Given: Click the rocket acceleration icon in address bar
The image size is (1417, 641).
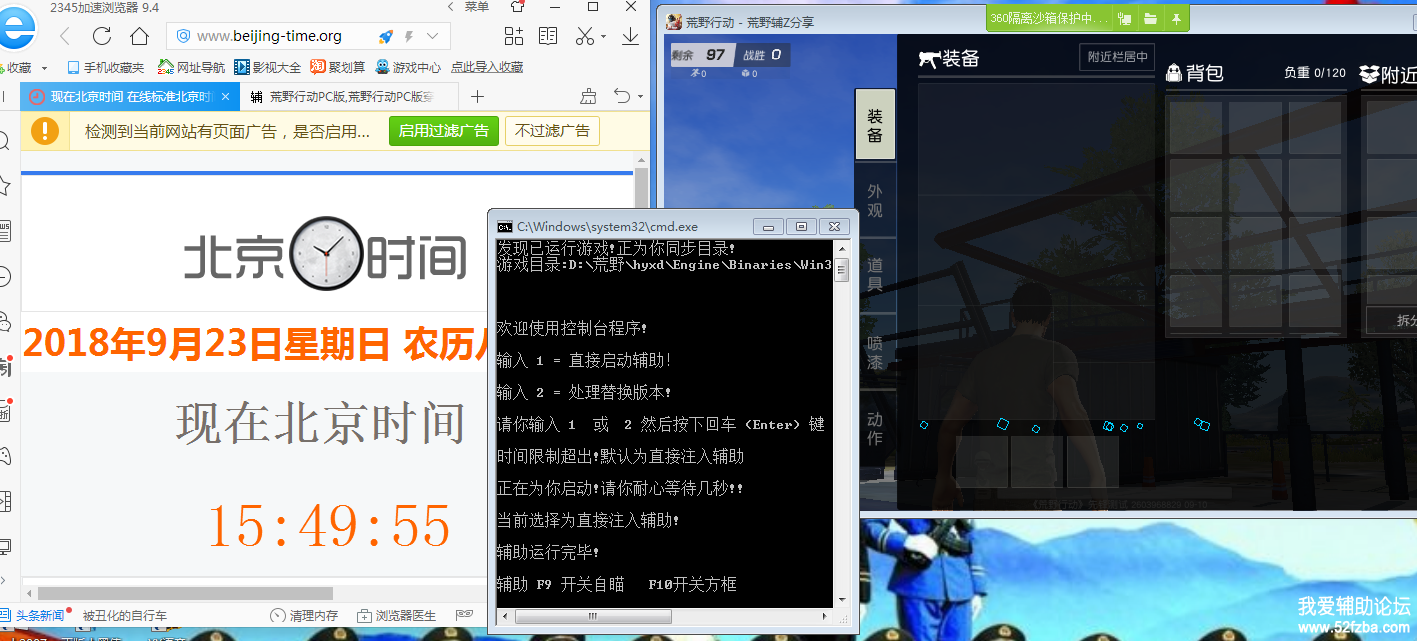Looking at the screenshot, I should tap(385, 36).
